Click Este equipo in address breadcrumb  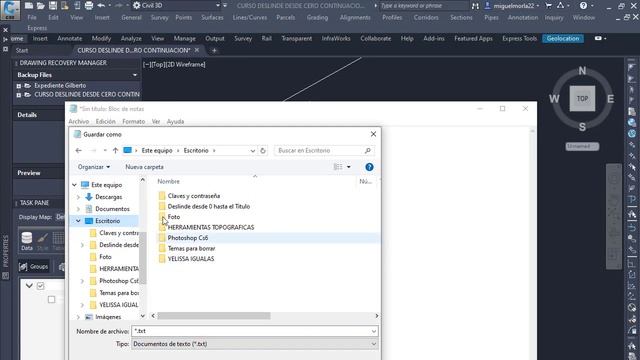click(157, 151)
